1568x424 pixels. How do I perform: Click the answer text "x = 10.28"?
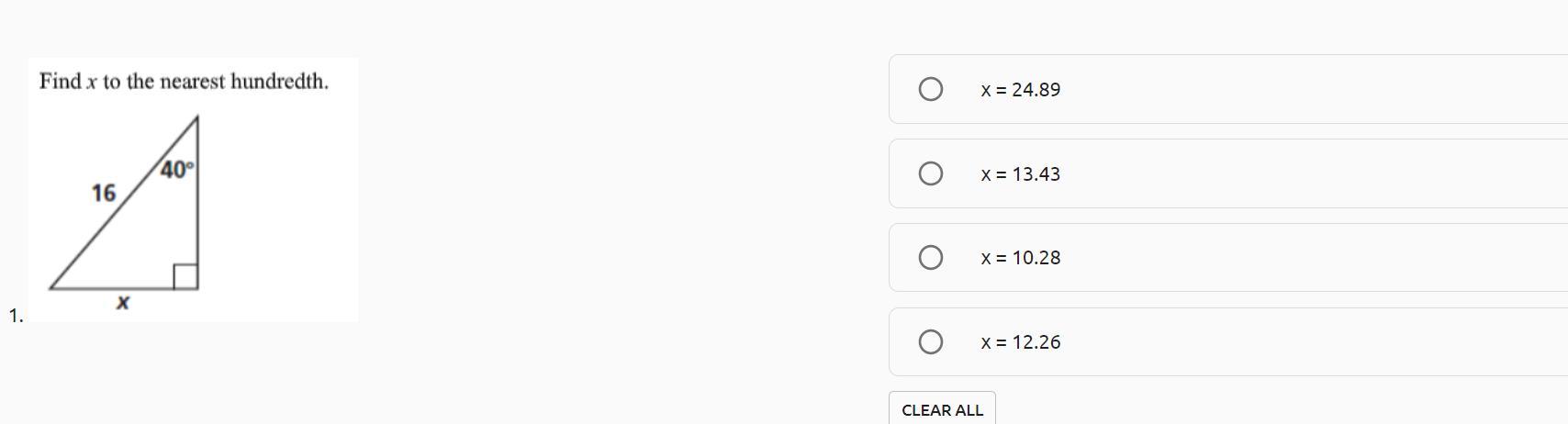coord(1020,258)
